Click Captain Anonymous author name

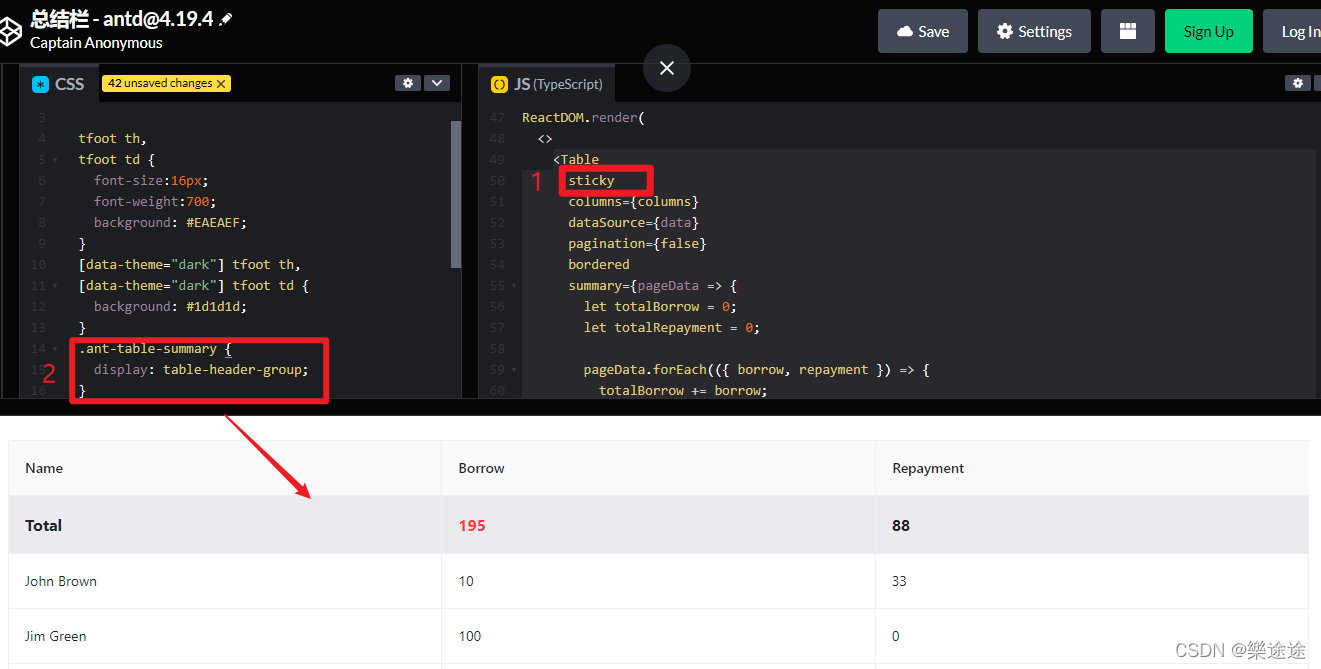point(96,43)
